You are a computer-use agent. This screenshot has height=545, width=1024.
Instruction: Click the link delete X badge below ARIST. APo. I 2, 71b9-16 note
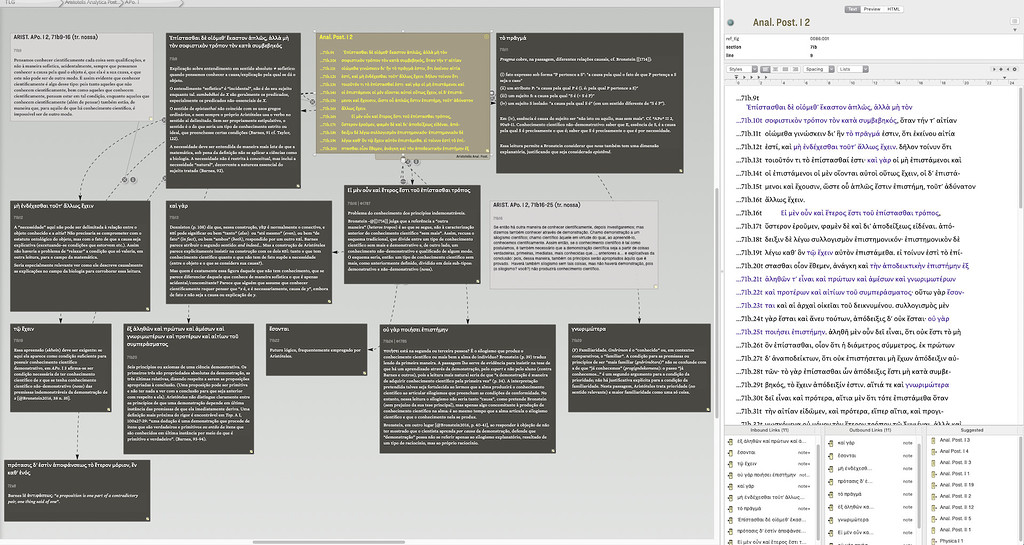tap(124, 179)
